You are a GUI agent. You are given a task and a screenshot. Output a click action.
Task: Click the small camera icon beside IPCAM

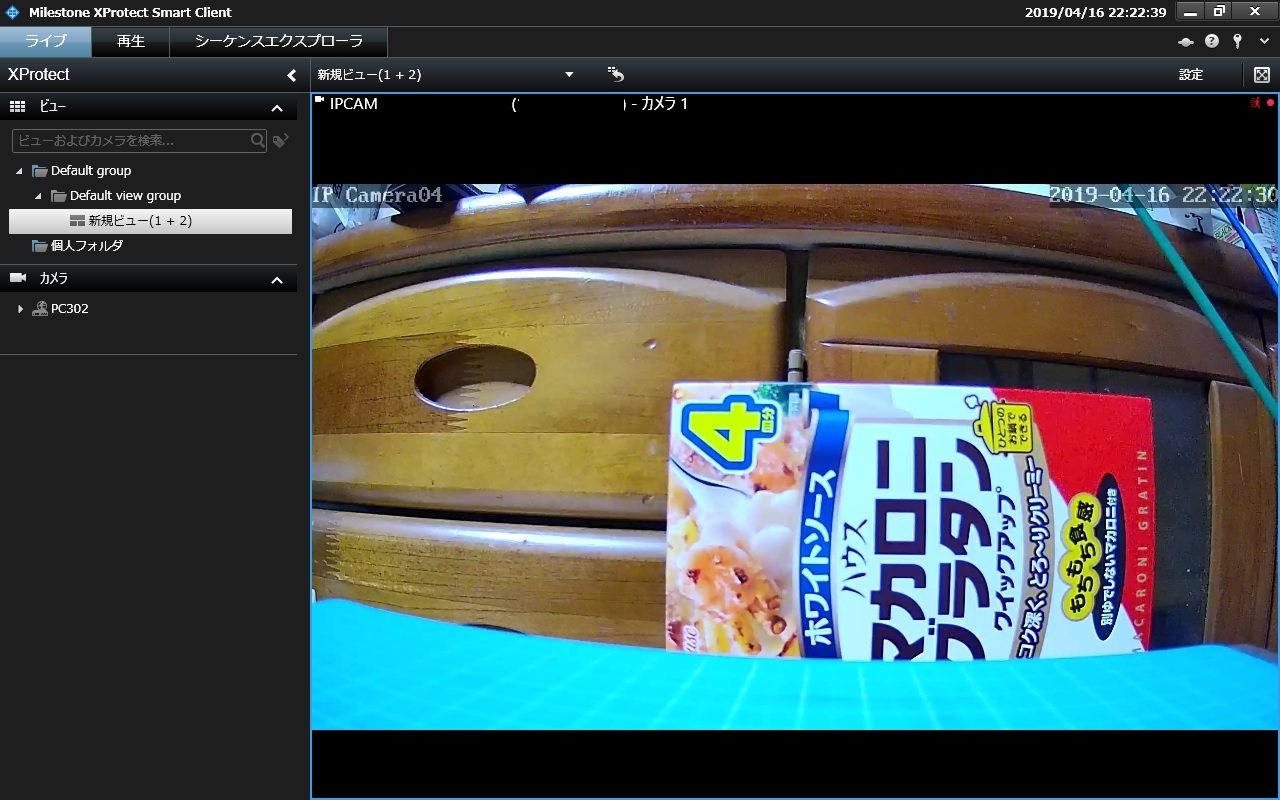(x=320, y=100)
